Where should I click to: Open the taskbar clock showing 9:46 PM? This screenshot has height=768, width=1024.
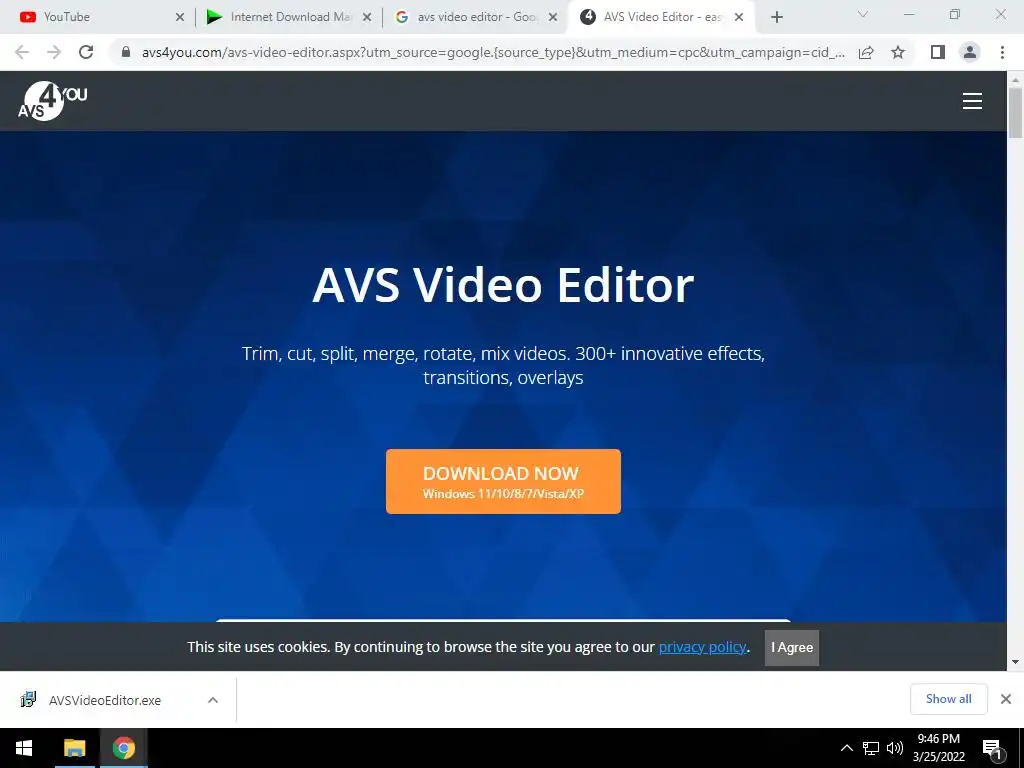[938, 748]
